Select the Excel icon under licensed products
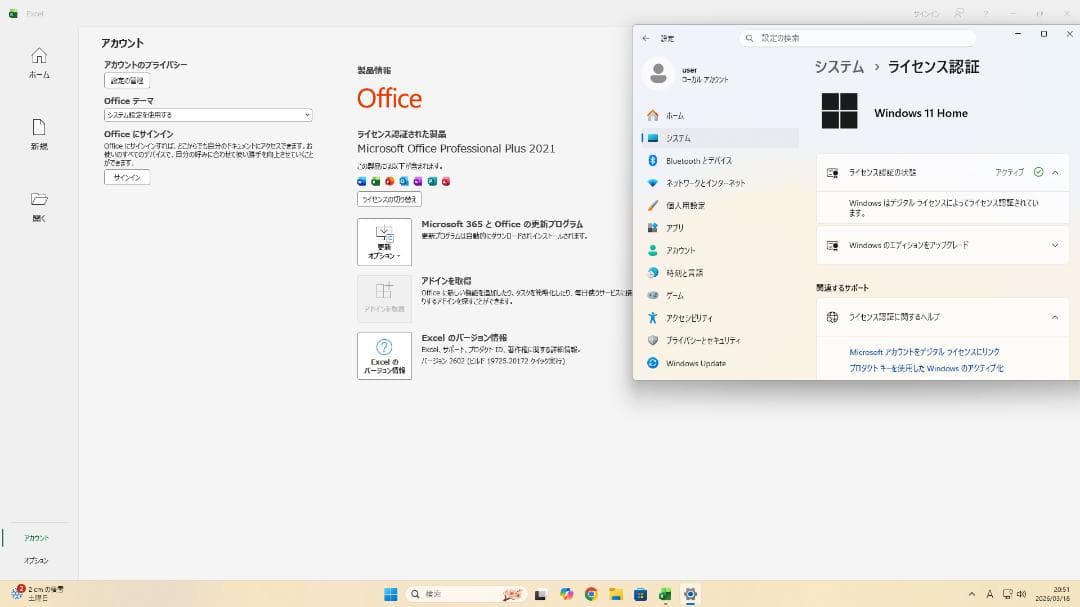This screenshot has height=607, width=1080. coord(374,180)
